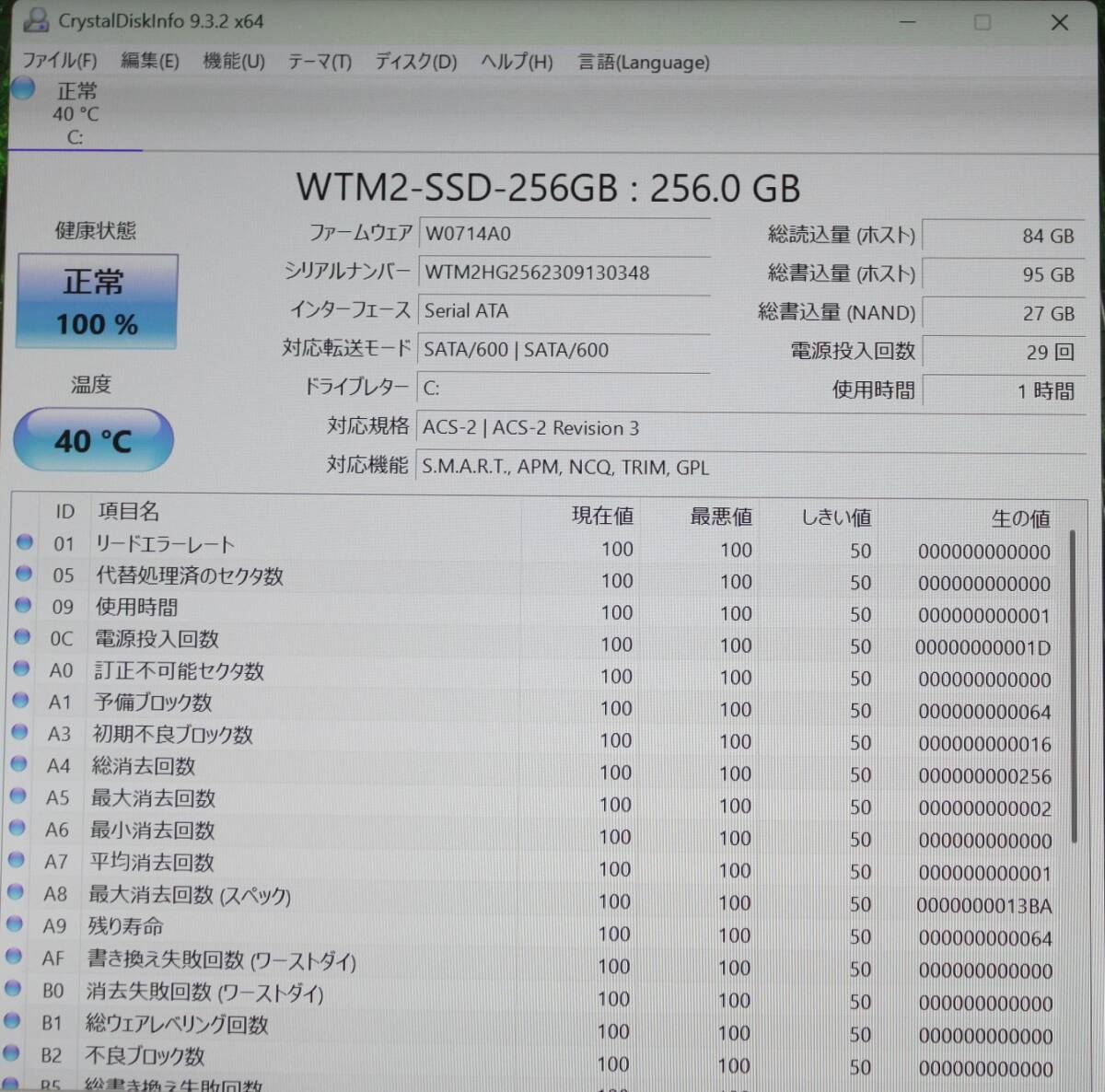The image size is (1105, 1092).
Task: Click the indicator for 総消去回数
Action: tap(24, 765)
